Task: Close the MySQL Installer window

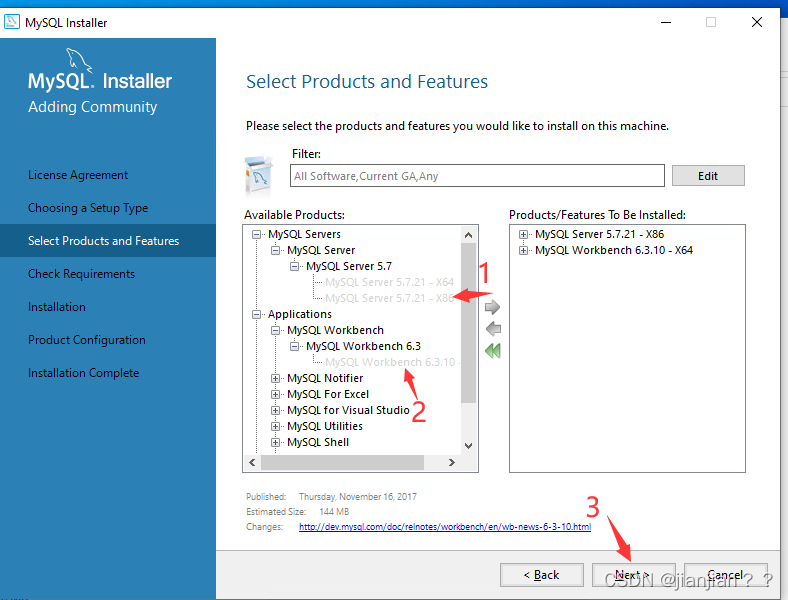Action: (x=757, y=22)
